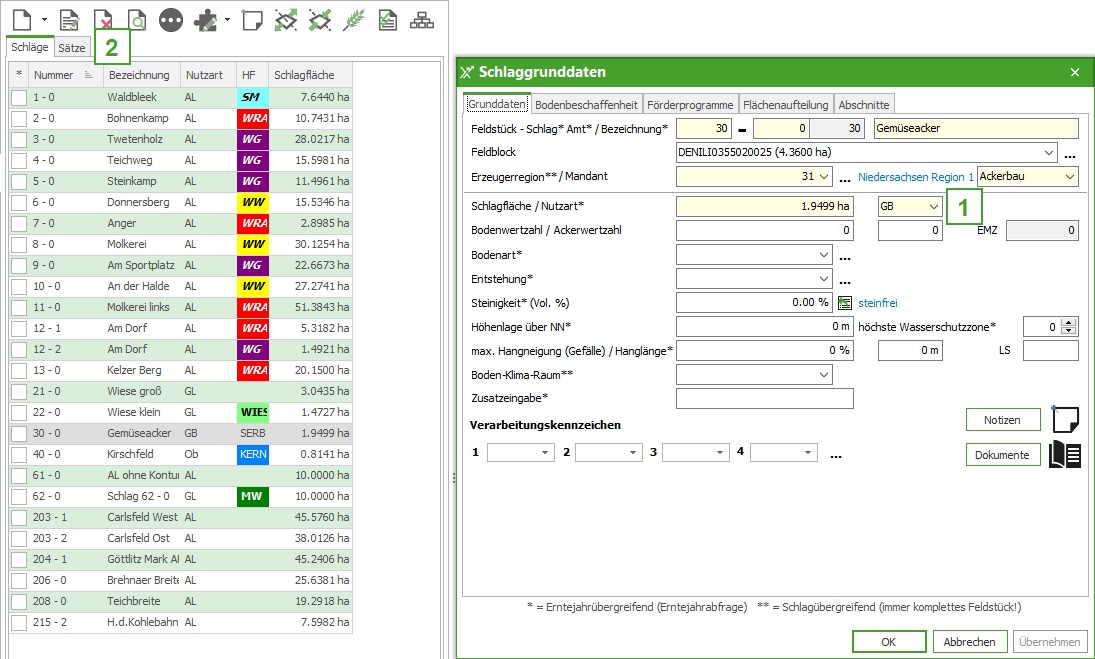Image resolution: width=1095 pixels, height=659 pixels.
Task: Select the checkbox beside Donnersberg
Action: (19, 203)
